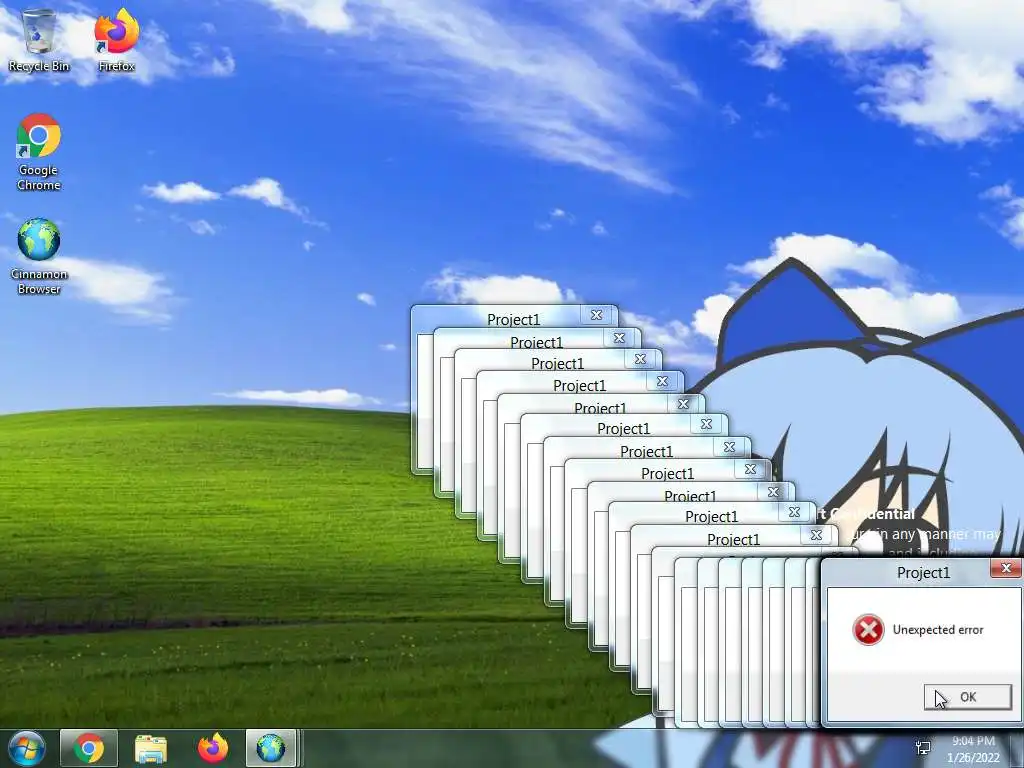Screen dimensions: 1024x768
Task: Click OK in the Unexpected error dialog
Action: point(968,697)
